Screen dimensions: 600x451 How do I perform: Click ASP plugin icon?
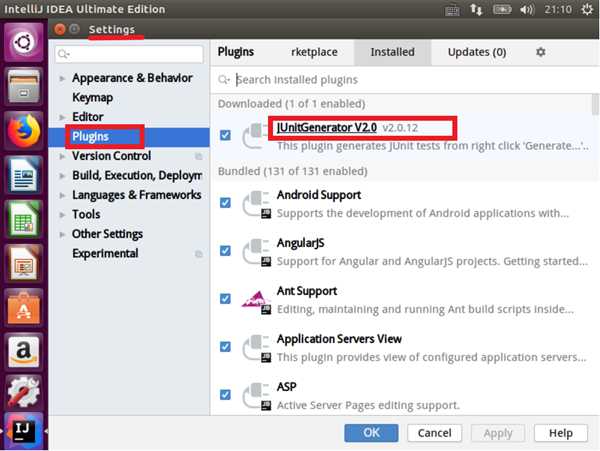coord(256,396)
